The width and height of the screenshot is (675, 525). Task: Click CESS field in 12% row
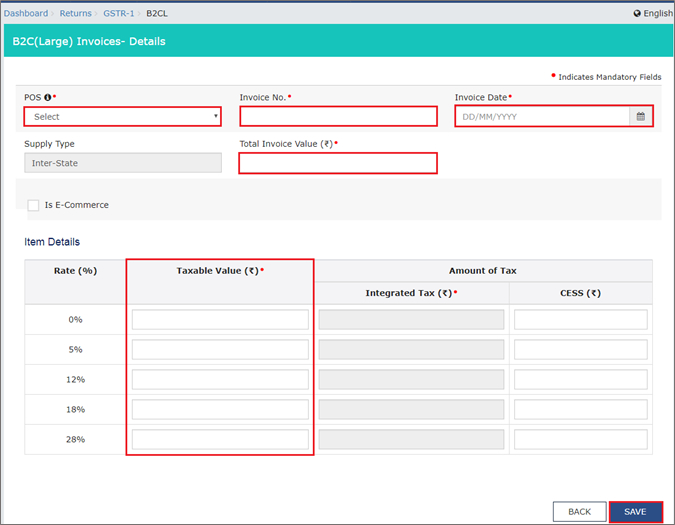[x=580, y=380]
